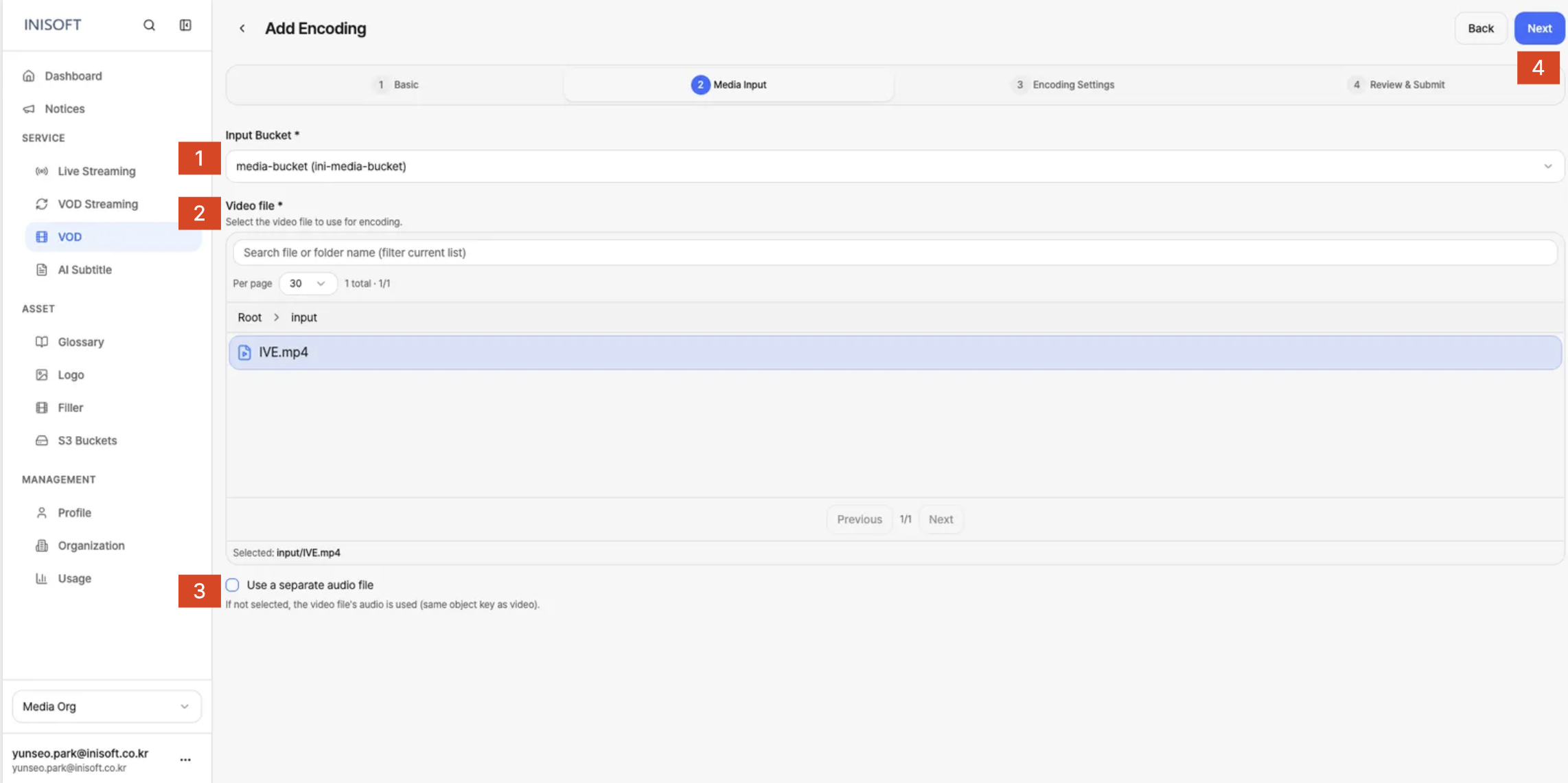Jump to Encoding Settings step
Screen dimensions: 1568x783
tap(1063, 85)
